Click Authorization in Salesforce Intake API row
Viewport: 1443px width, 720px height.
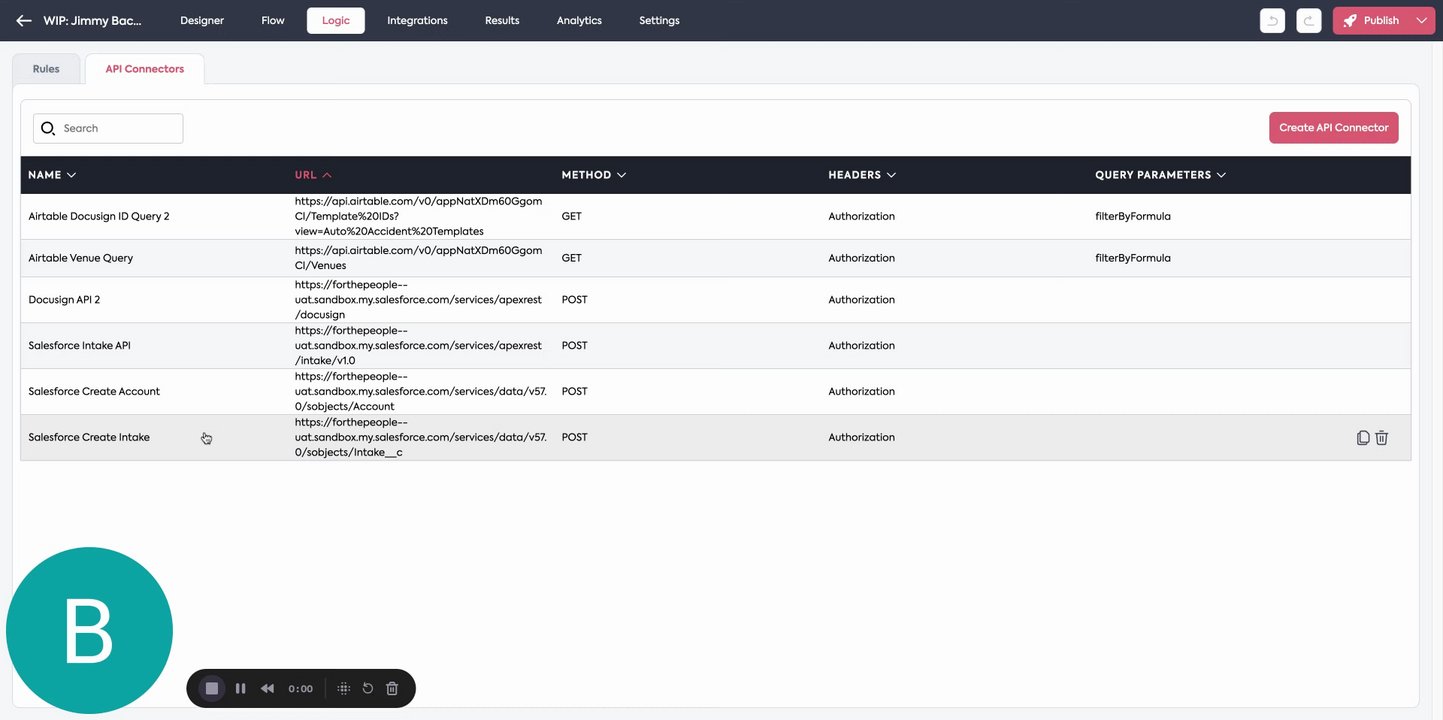tap(862, 346)
